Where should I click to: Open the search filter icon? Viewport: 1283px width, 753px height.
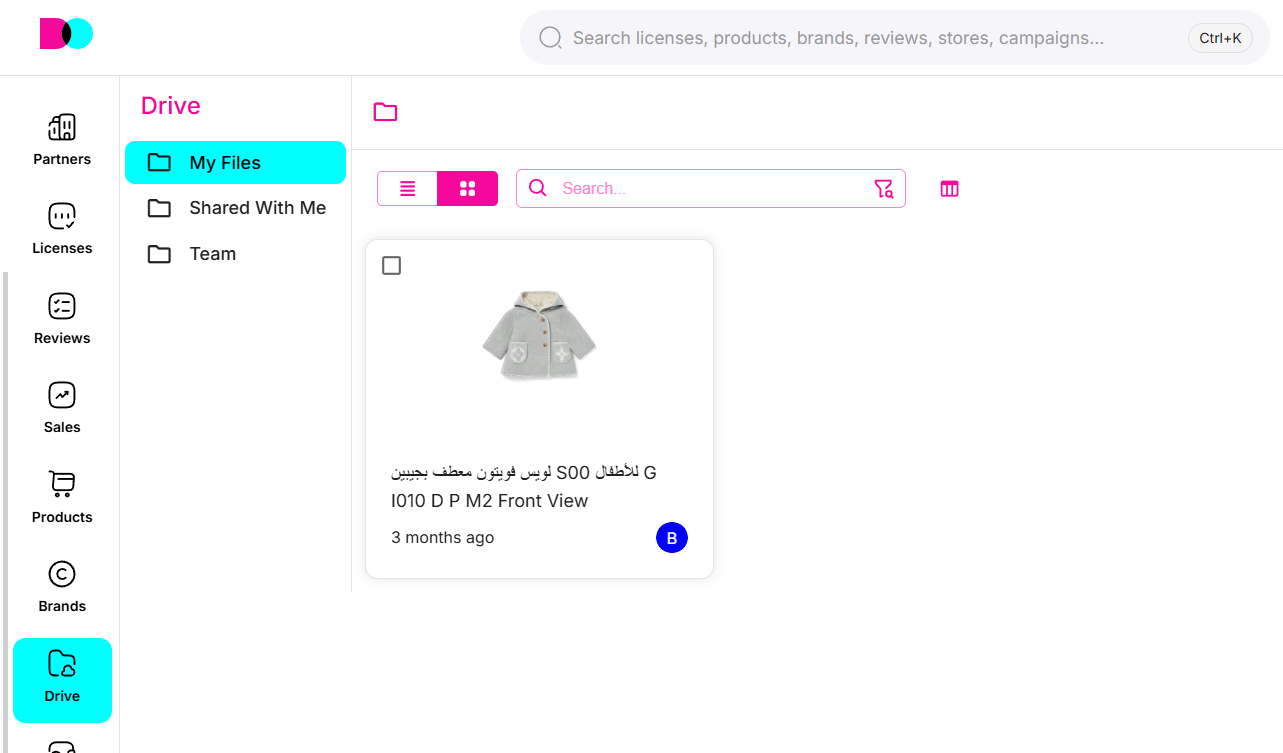(884, 188)
